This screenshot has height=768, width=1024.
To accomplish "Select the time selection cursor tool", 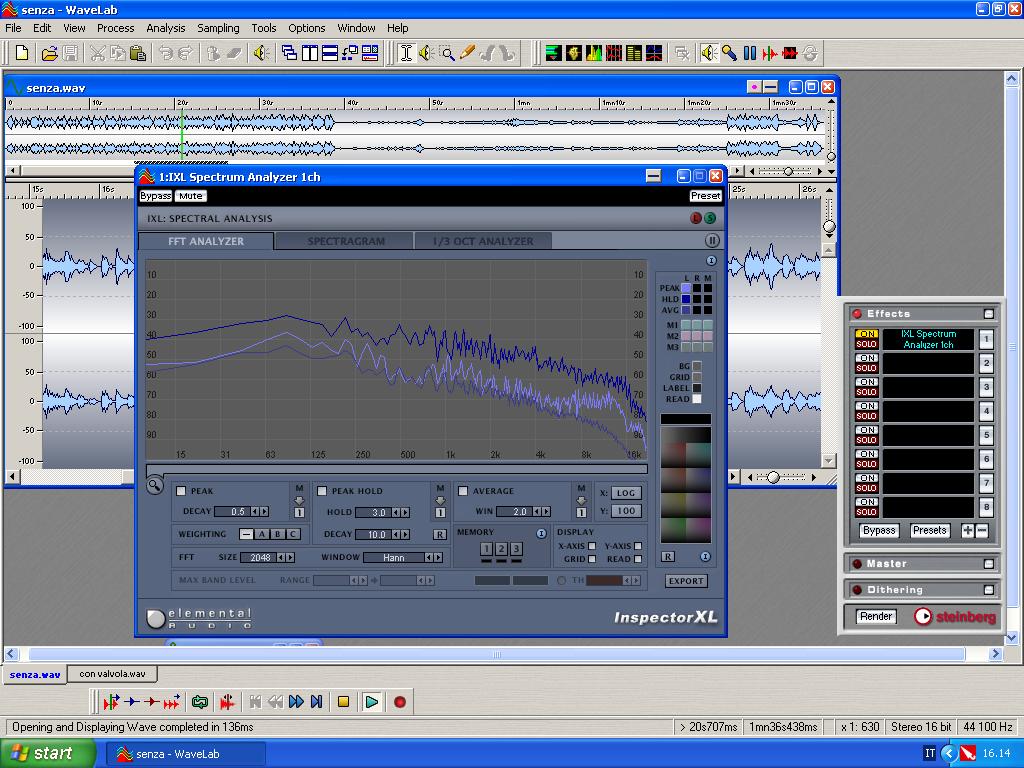I will 406,53.
